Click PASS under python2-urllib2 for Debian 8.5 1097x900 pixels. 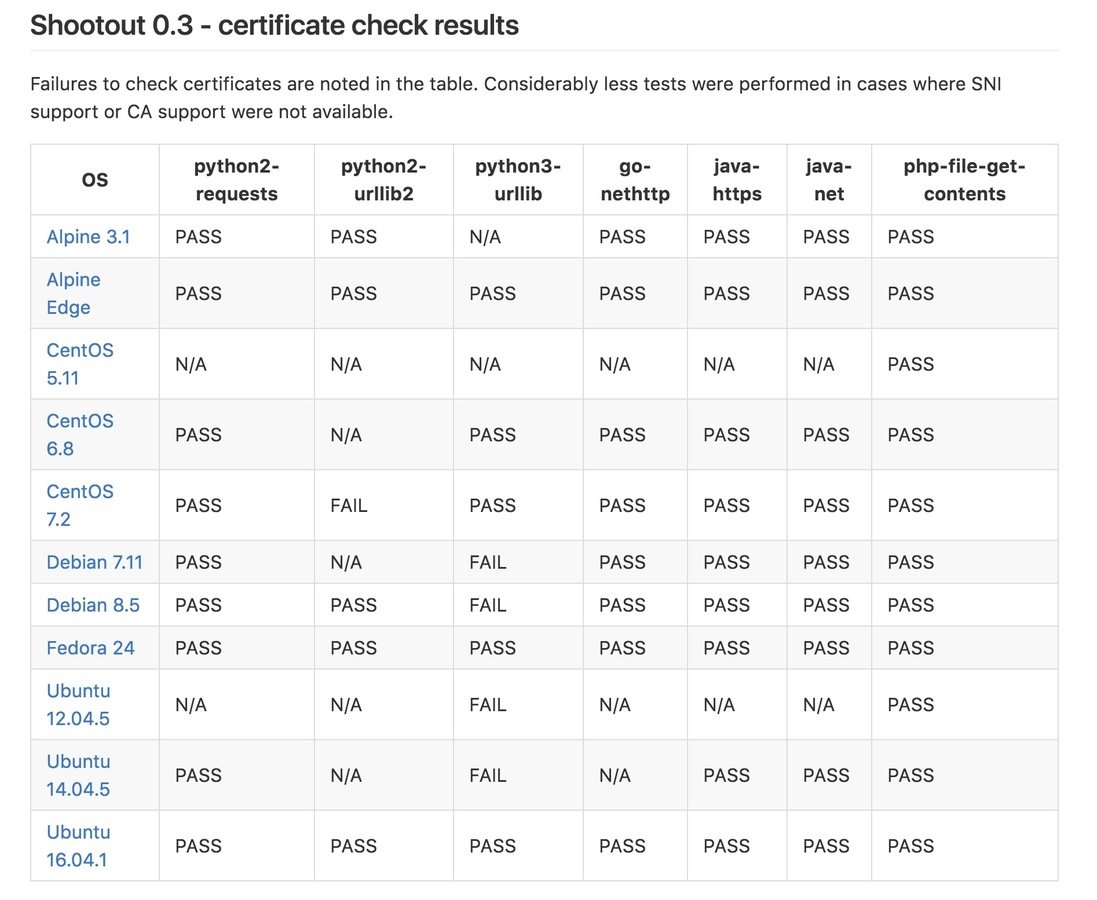click(353, 605)
